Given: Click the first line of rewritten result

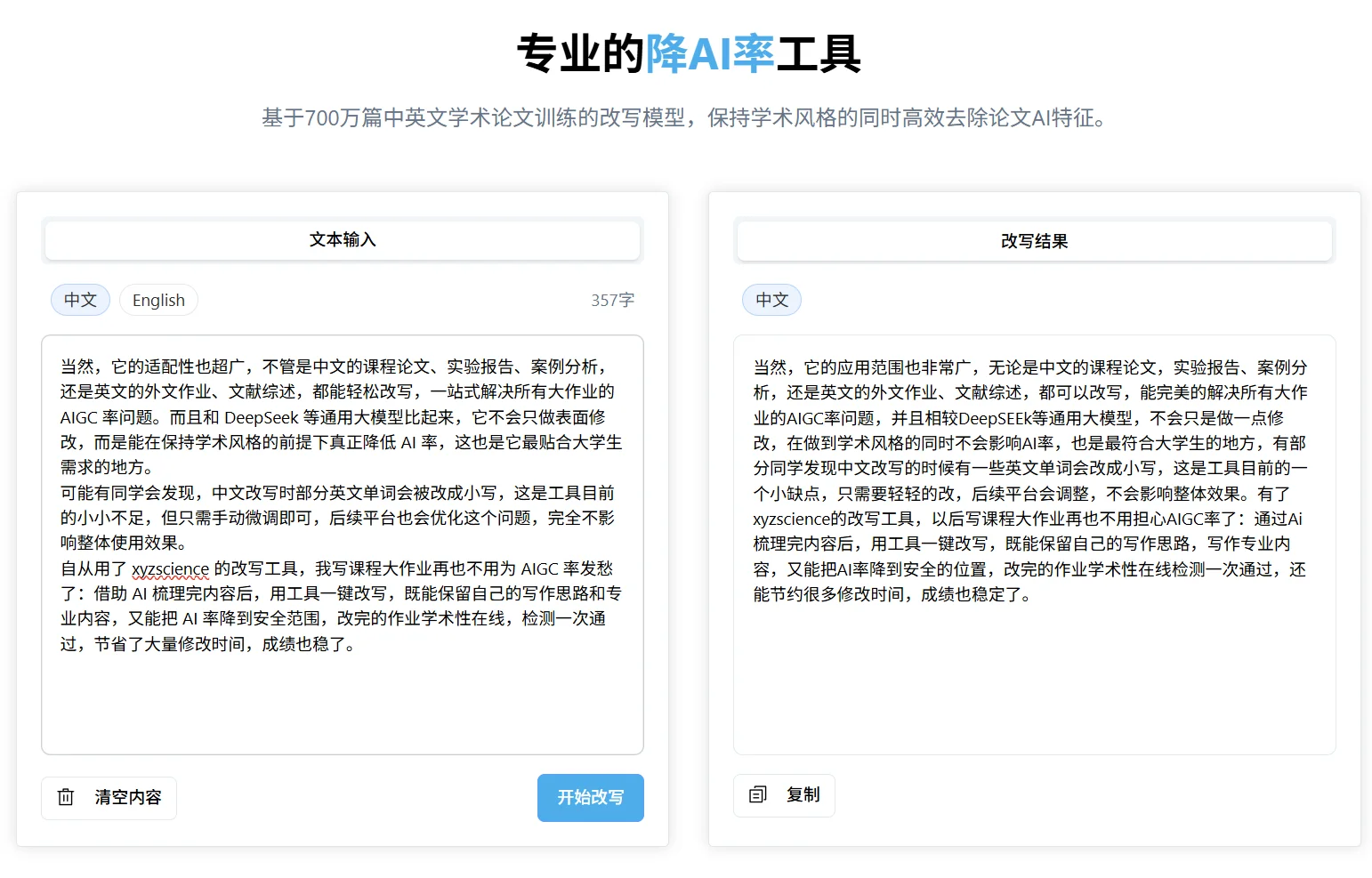Looking at the screenshot, I should click(x=1029, y=367).
